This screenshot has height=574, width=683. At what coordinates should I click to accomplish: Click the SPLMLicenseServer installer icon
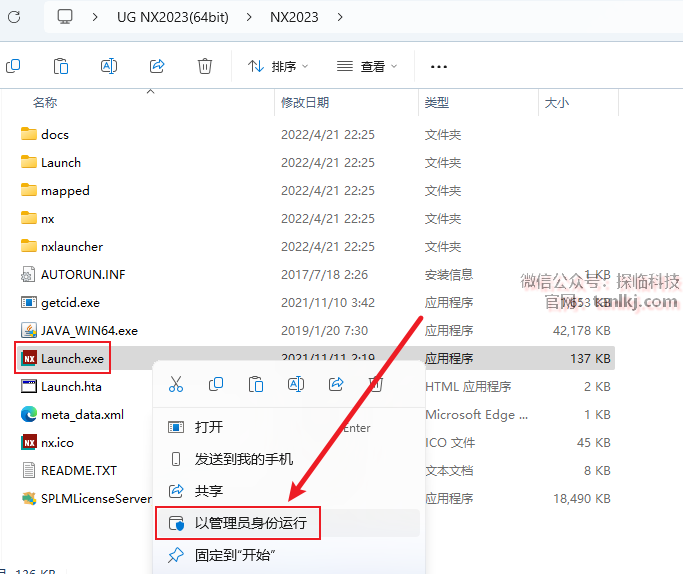[x=29, y=498]
